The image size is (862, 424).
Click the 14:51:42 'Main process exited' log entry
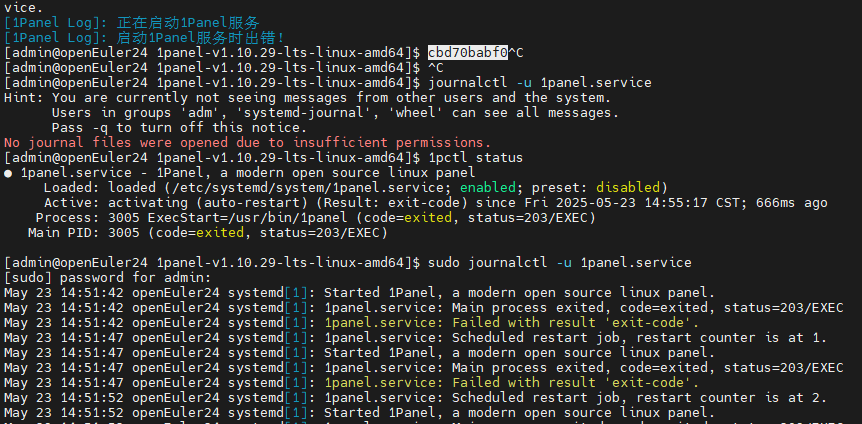(423, 307)
